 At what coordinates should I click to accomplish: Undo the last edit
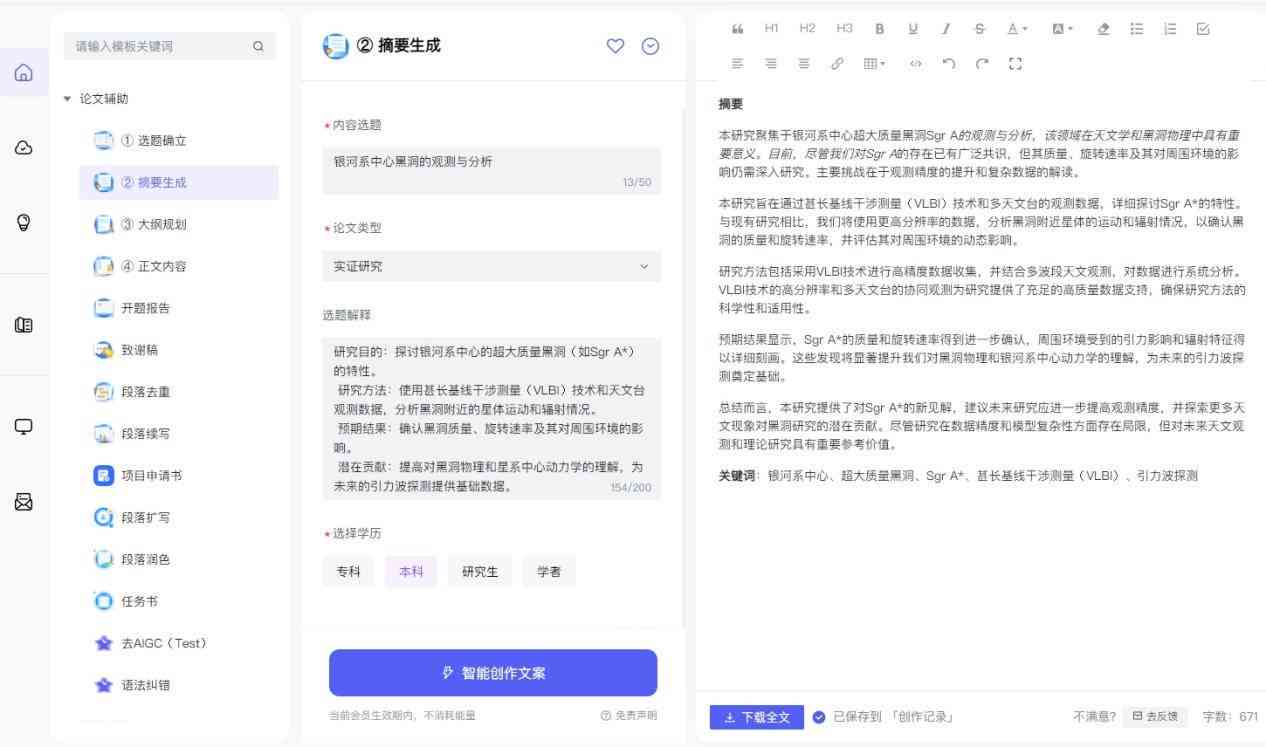948,64
